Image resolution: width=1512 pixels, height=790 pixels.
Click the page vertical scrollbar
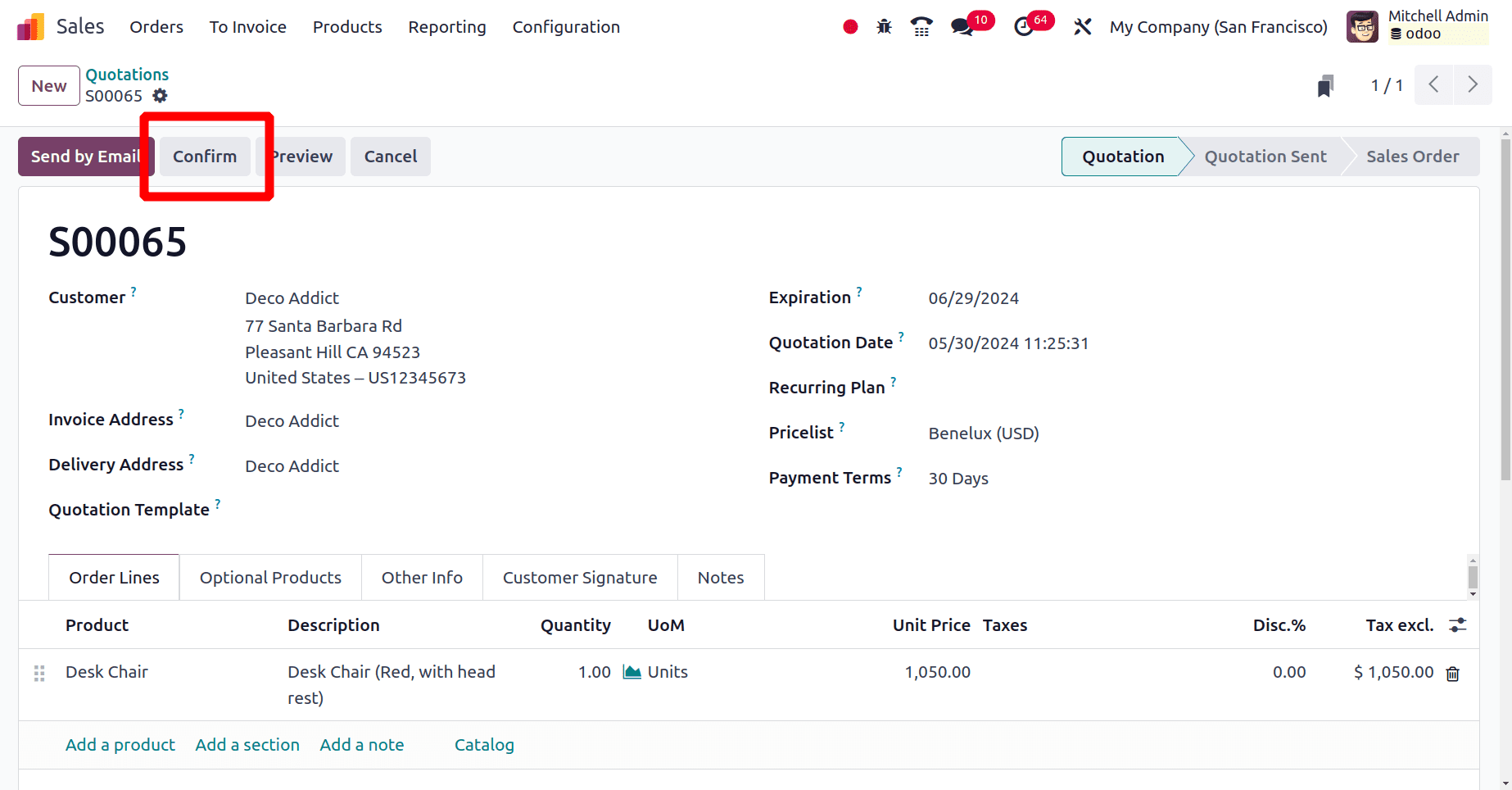pos(1505,310)
